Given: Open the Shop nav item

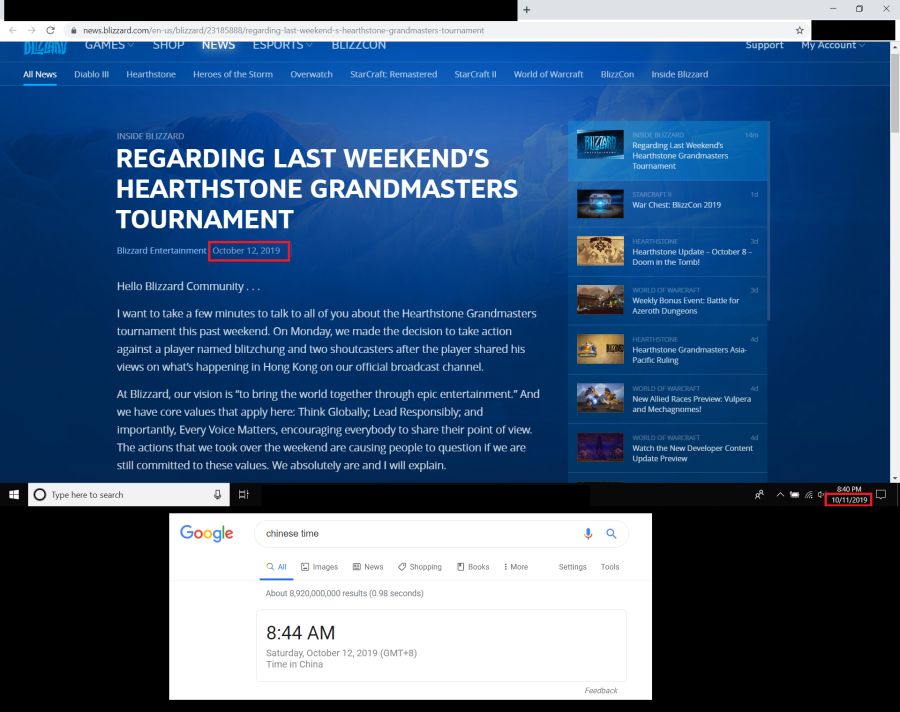Looking at the screenshot, I should (168, 45).
